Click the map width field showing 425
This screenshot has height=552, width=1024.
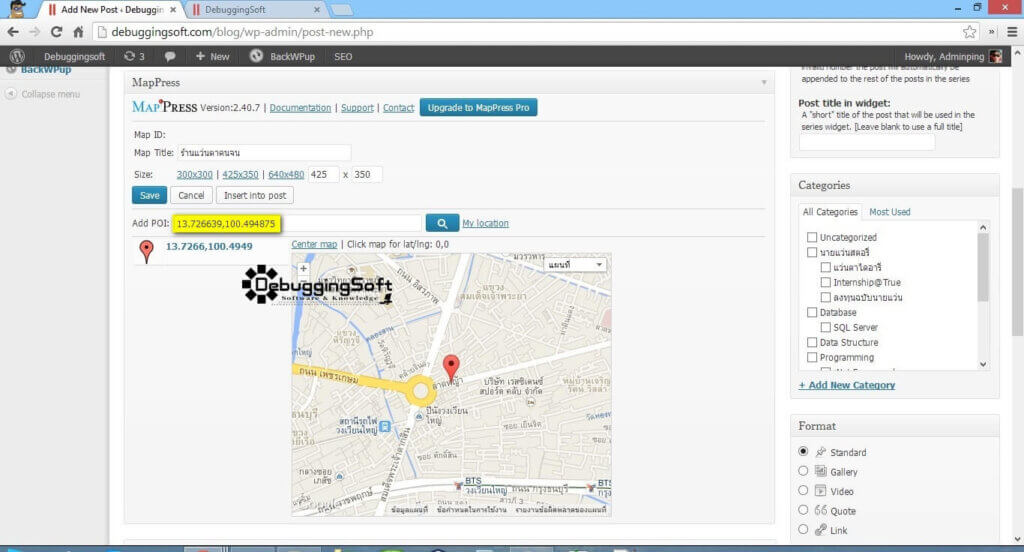323,174
